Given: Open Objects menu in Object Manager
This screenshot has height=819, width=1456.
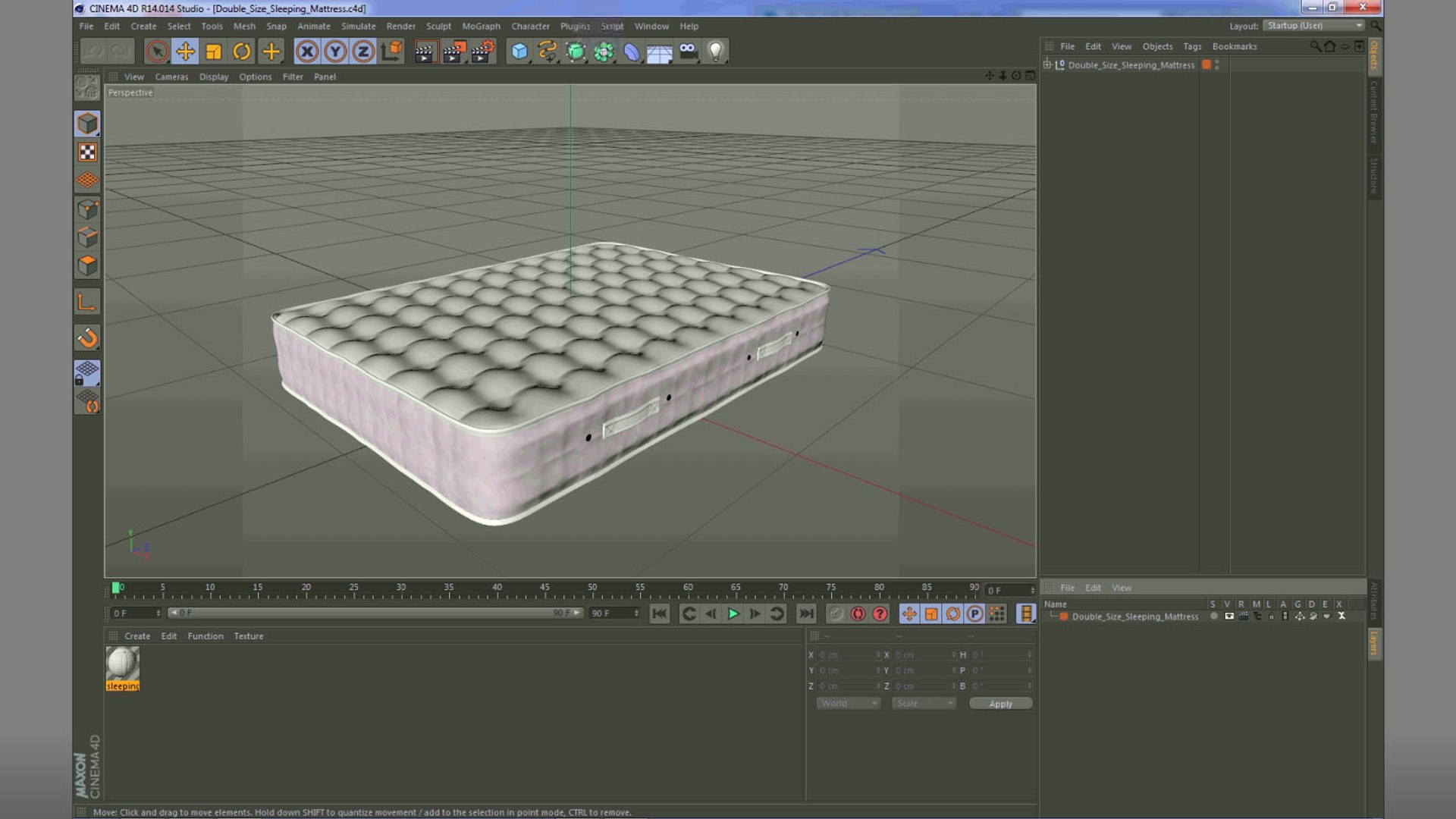Looking at the screenshot, I should coord(1157,47).
